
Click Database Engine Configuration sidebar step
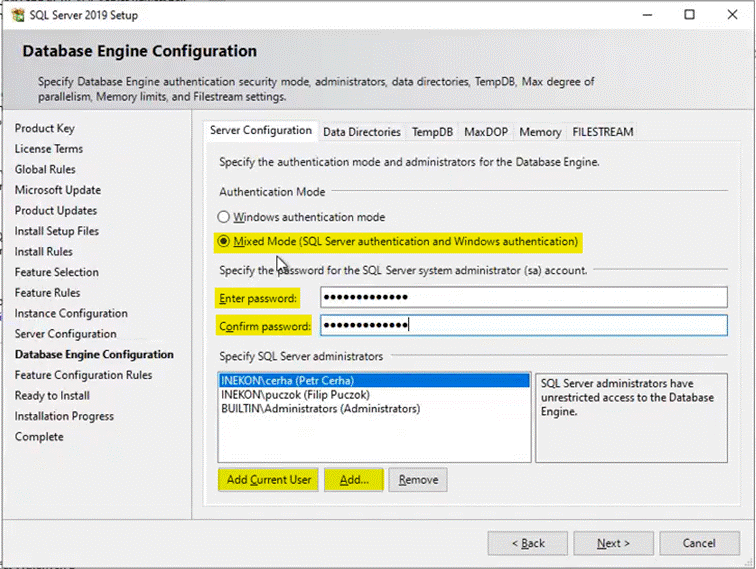pos(94,354)
